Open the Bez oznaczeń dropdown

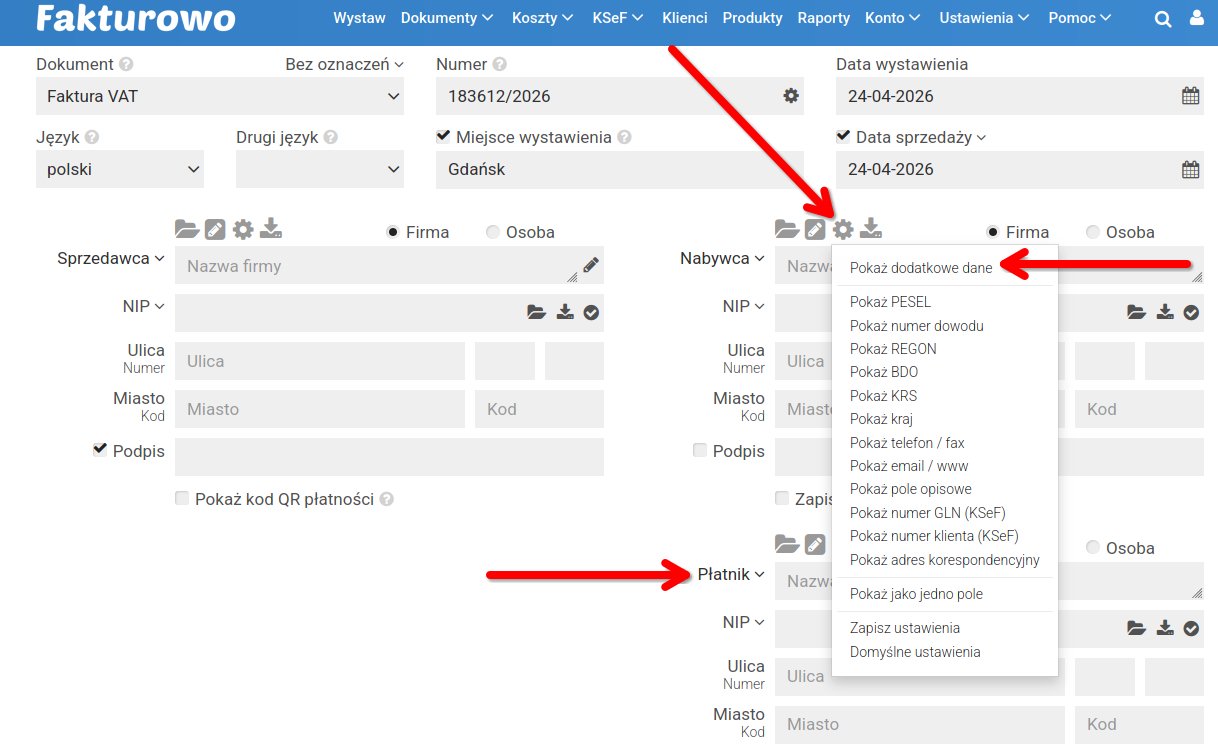coord(344,64)
